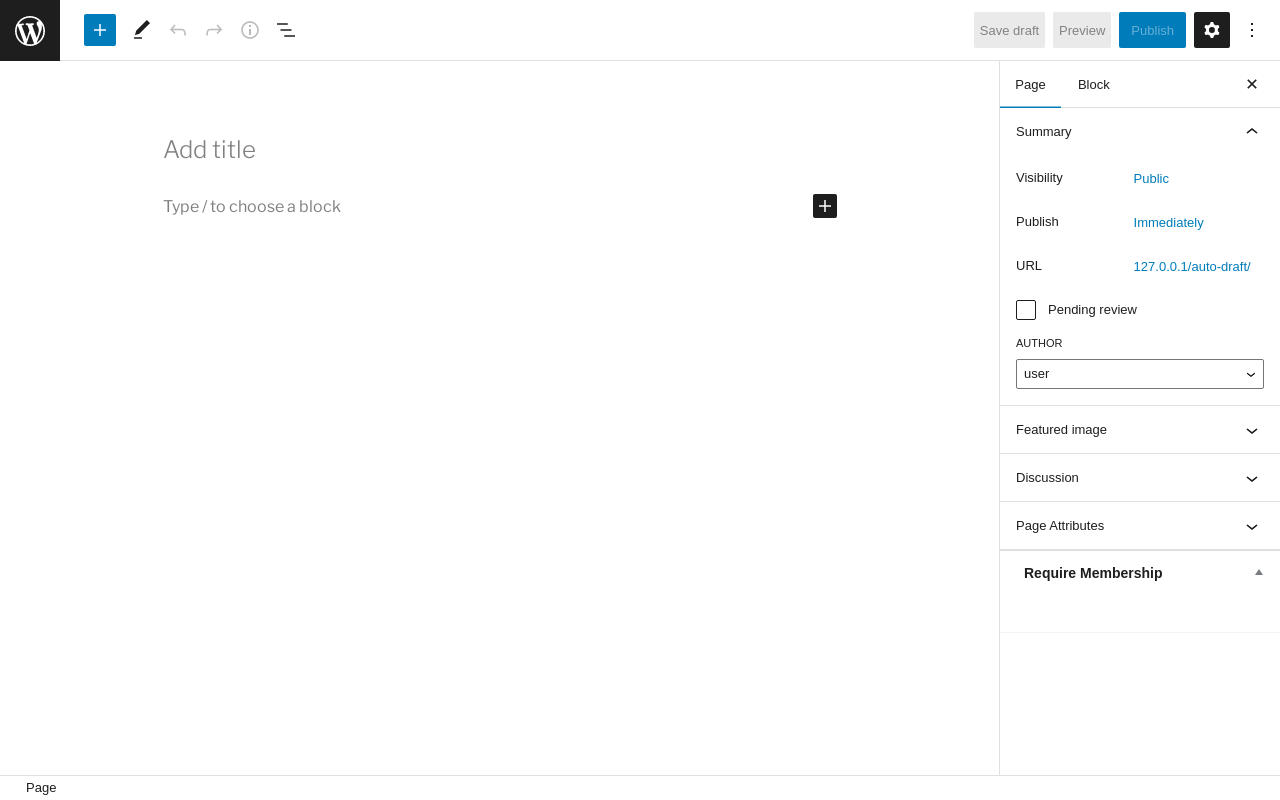The height and width of the screenshot is (800, 1280).
Task: Set publish date via Immediately link
Action: point(1168,223)
